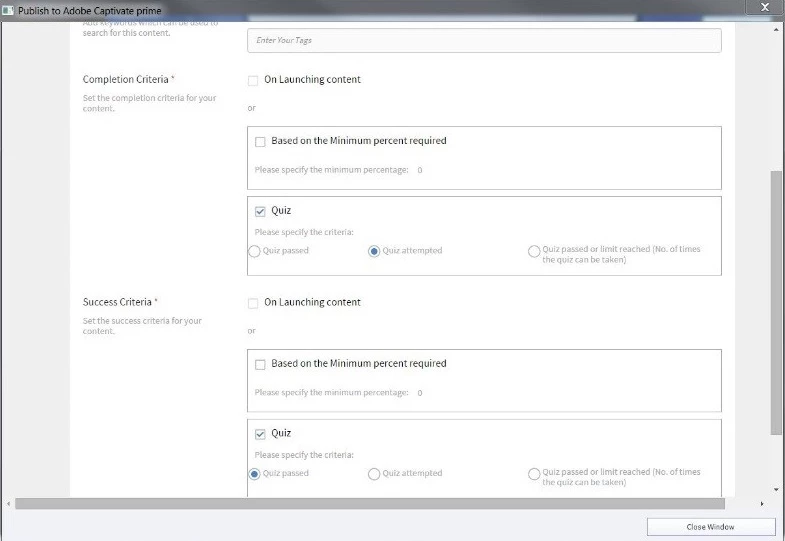
Task: Uncheck Quiz checkbox under Completion Criteria
Action: pos(260,211)
